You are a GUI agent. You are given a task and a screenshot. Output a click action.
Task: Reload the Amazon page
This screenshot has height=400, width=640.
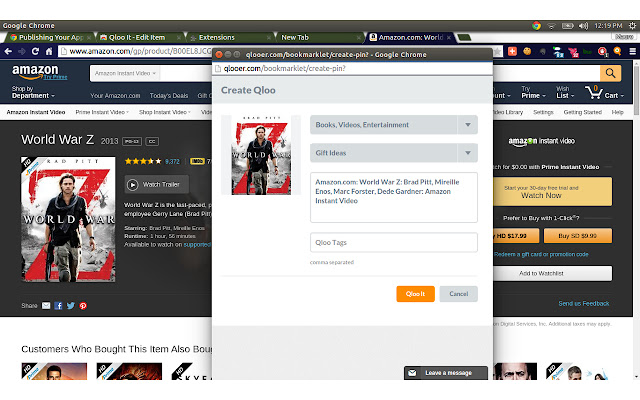[x=35, y=51]
